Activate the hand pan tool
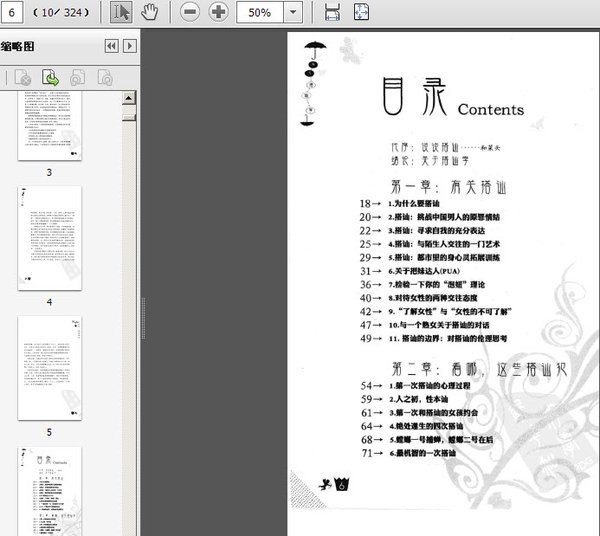The image size is (600, 536). click(149, 12)
